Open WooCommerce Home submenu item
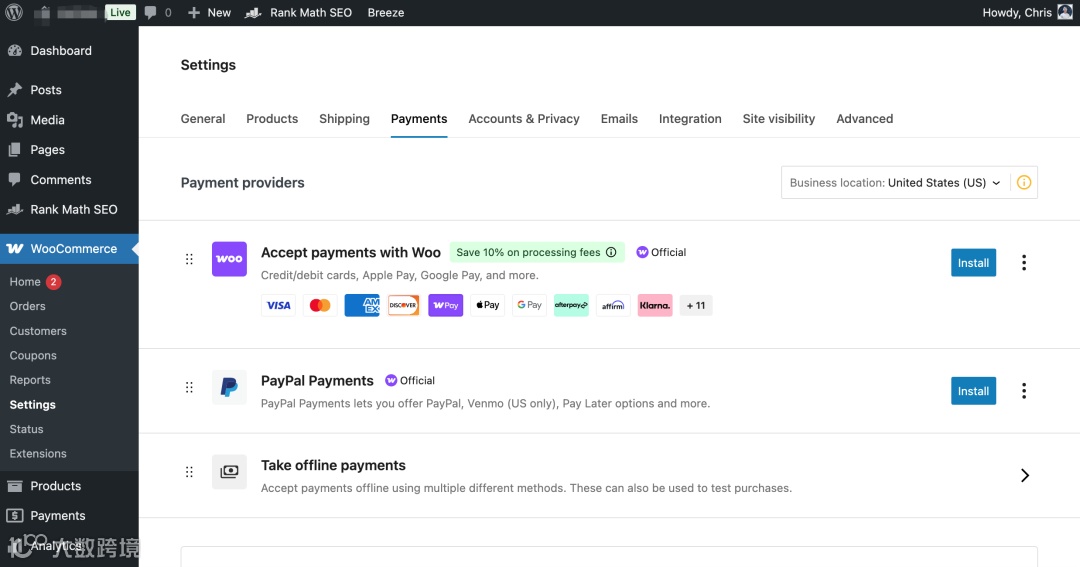The width and height of the screenshot is (1080, 567). [x=25, y=282]
